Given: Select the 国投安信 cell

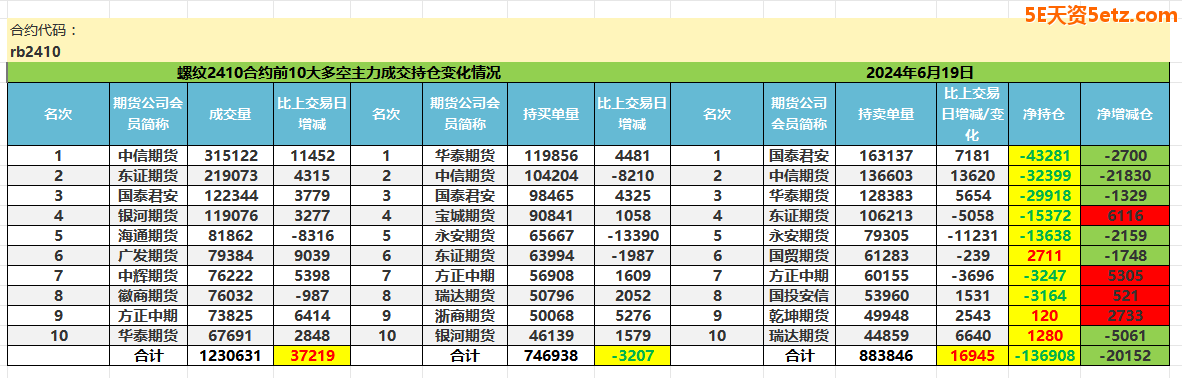Looking at the screenshot, I should (799, 295).
